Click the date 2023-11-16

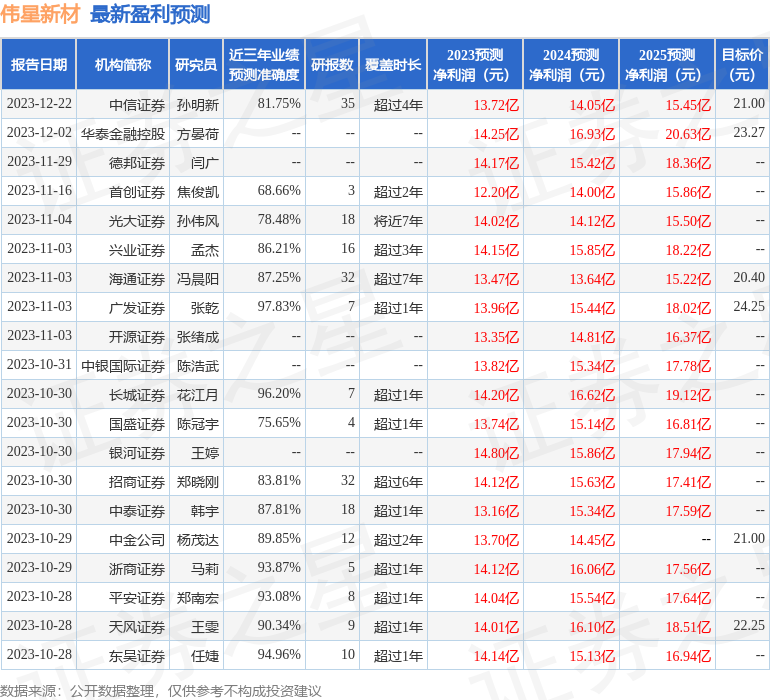(39, 191)
